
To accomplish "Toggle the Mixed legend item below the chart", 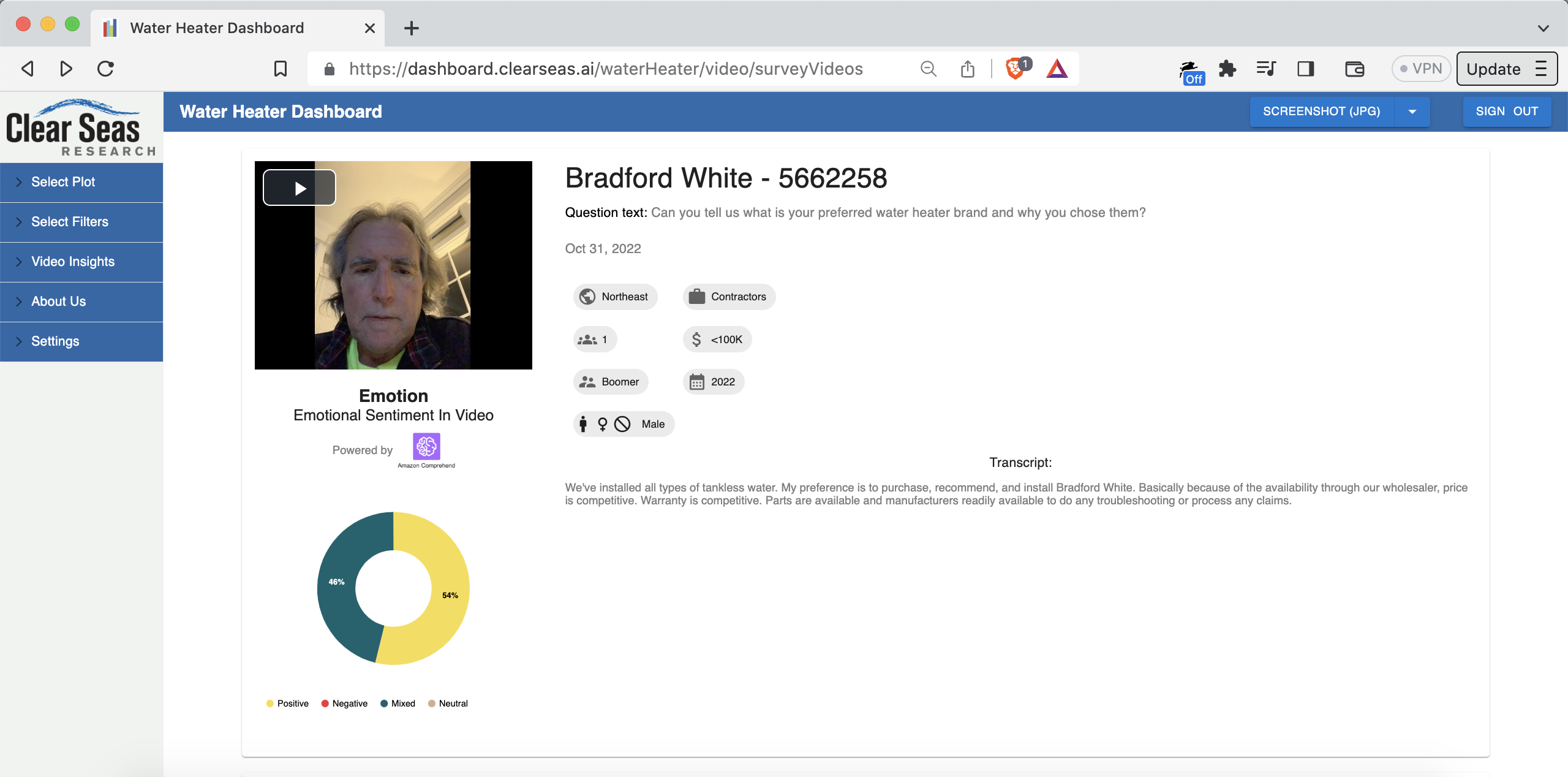I will click(x=398, y=703).
